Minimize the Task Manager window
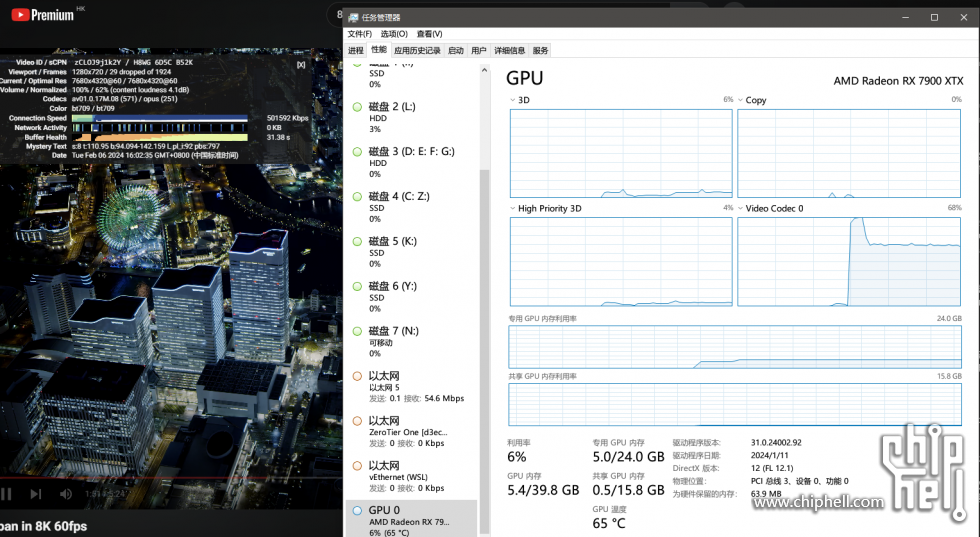The height and width of the screenshot is (537, 980). pyautogui.click(x=906, y=18)
